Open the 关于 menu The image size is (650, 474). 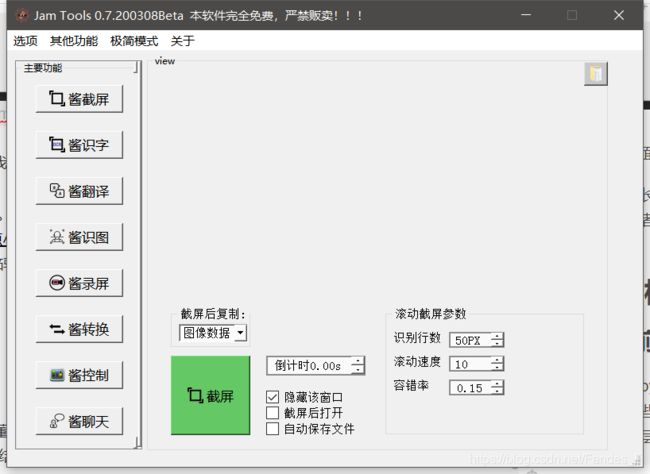tap(182, 41)
